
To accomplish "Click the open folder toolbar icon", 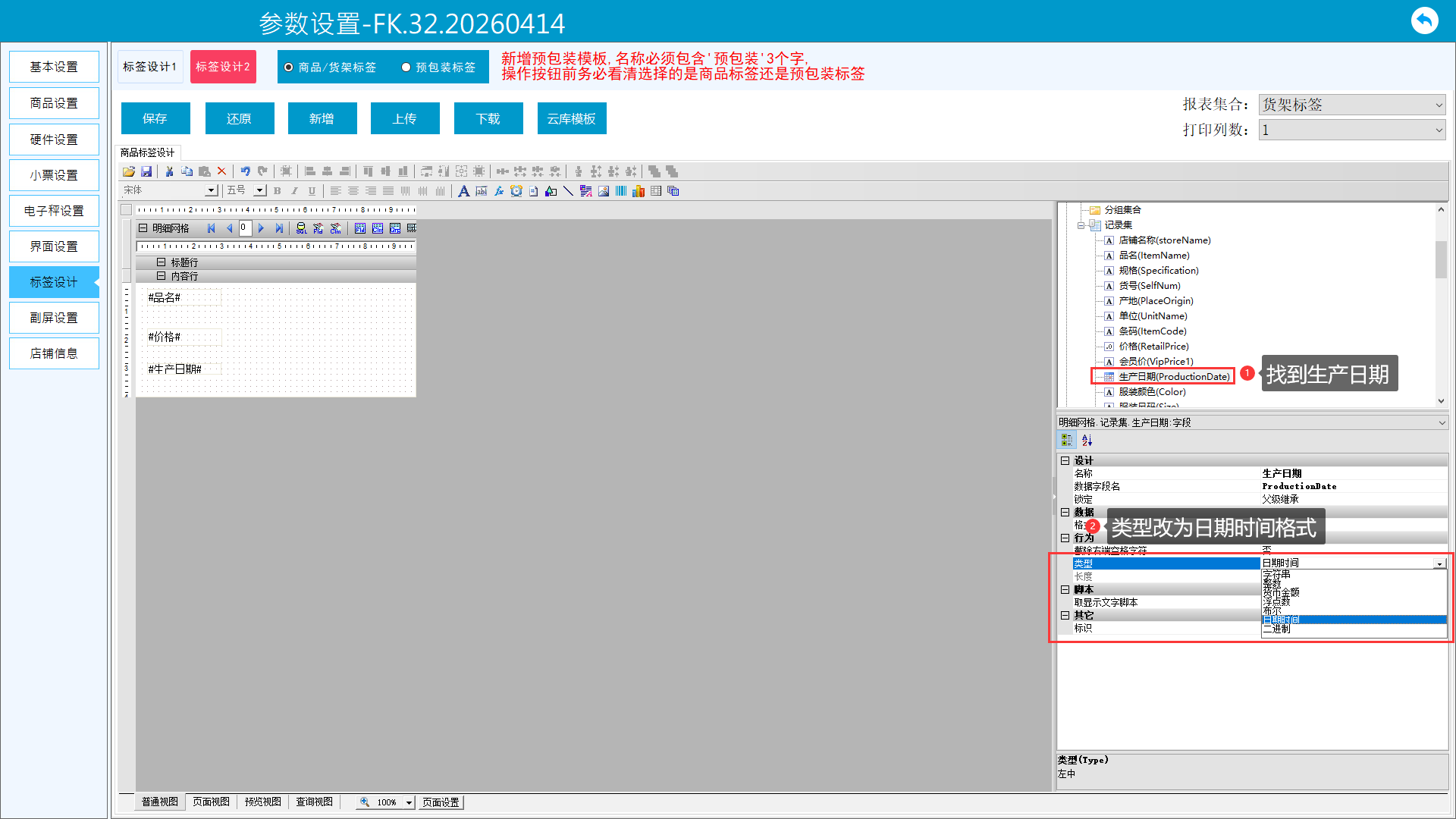I will point(129,172).
